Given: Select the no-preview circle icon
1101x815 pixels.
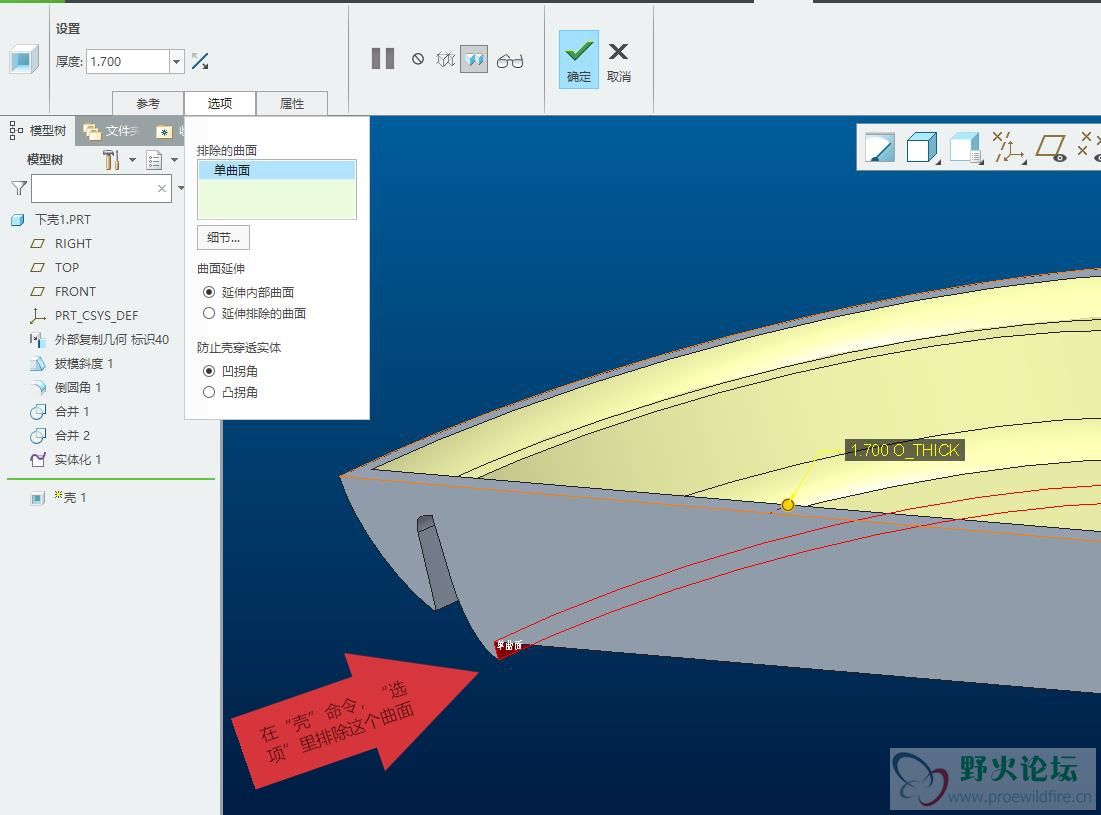Looking at the screenshot, I should (418, 60).
